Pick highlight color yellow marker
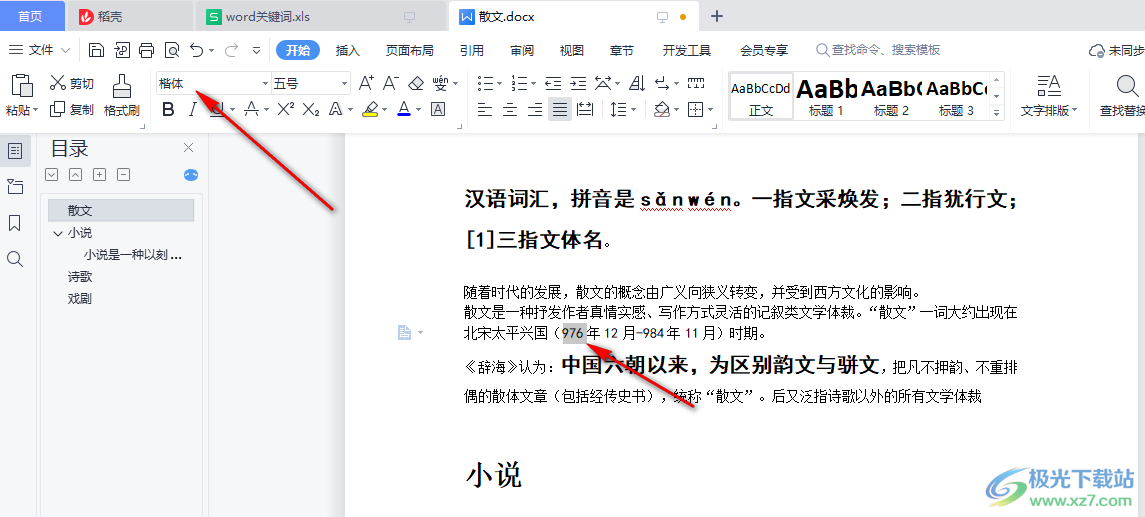Screen dimensions: 1145x517 pyautogui.click(x=369, y=110)
